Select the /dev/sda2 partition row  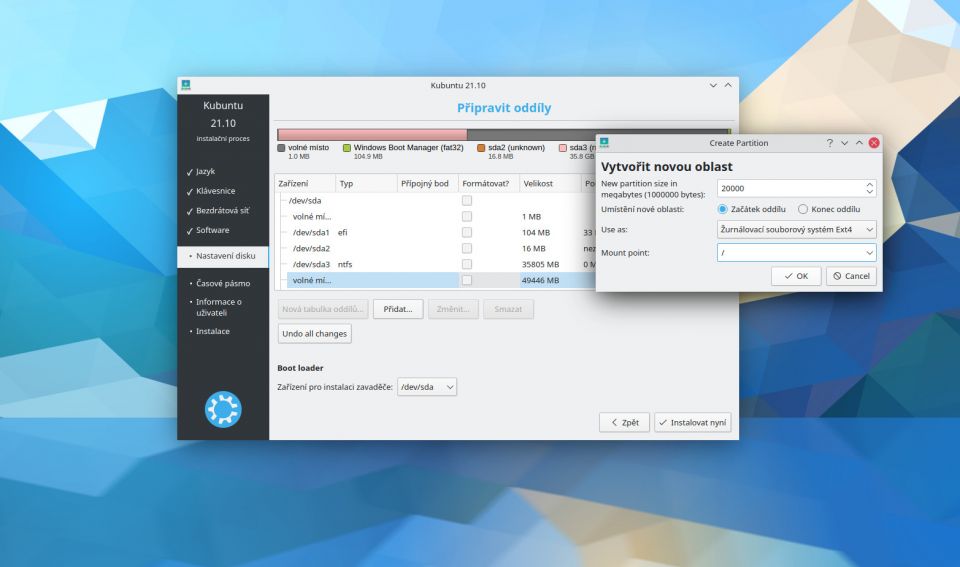coord(435,248)
